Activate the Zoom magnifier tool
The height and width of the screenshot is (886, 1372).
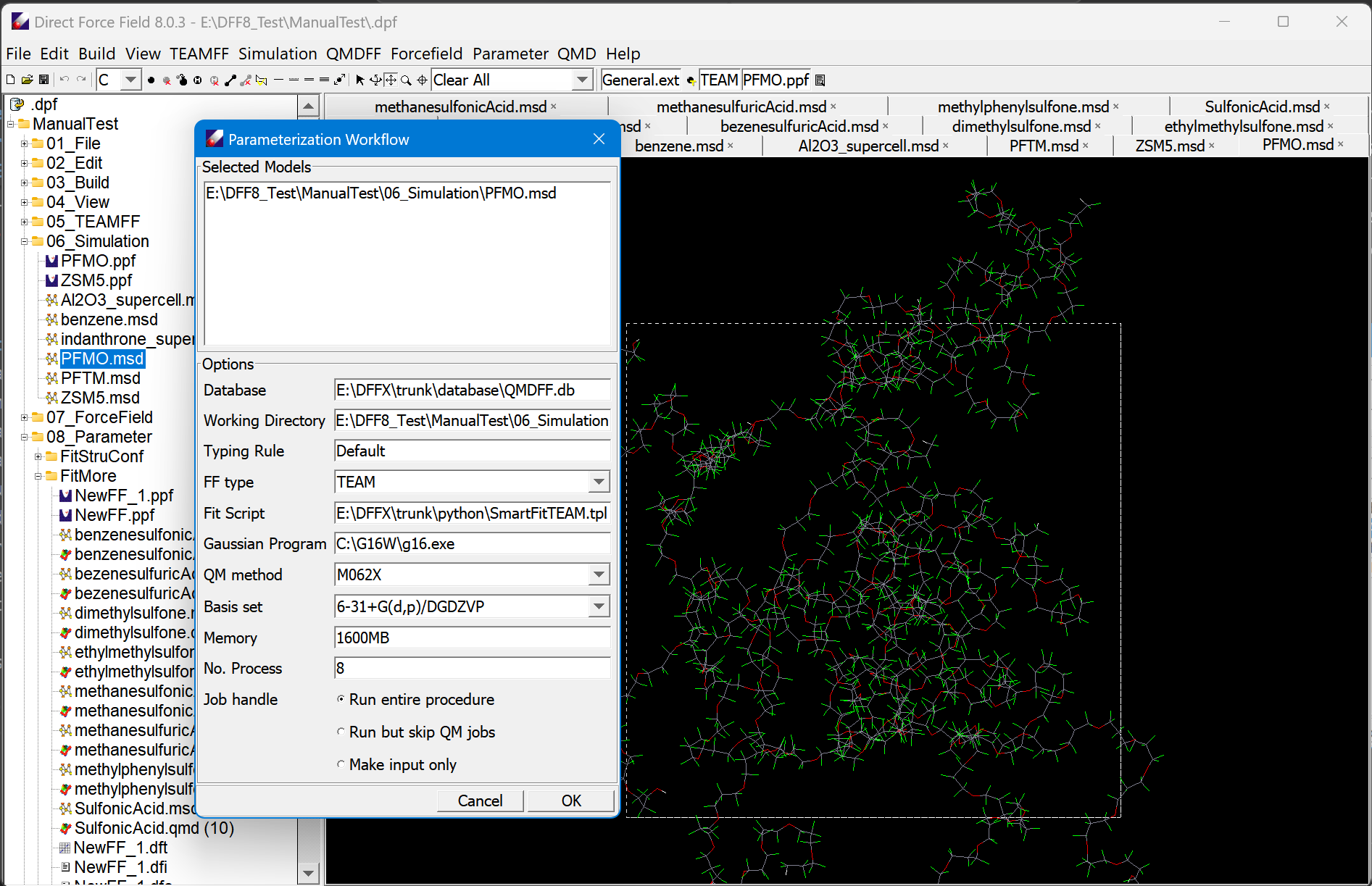(405, 80)
